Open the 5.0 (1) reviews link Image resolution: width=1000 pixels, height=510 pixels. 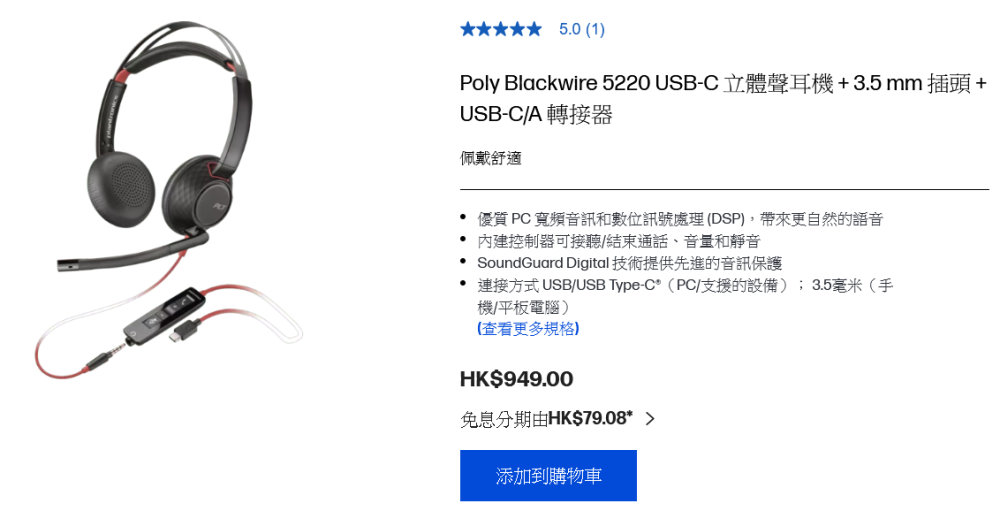point(582,29)
